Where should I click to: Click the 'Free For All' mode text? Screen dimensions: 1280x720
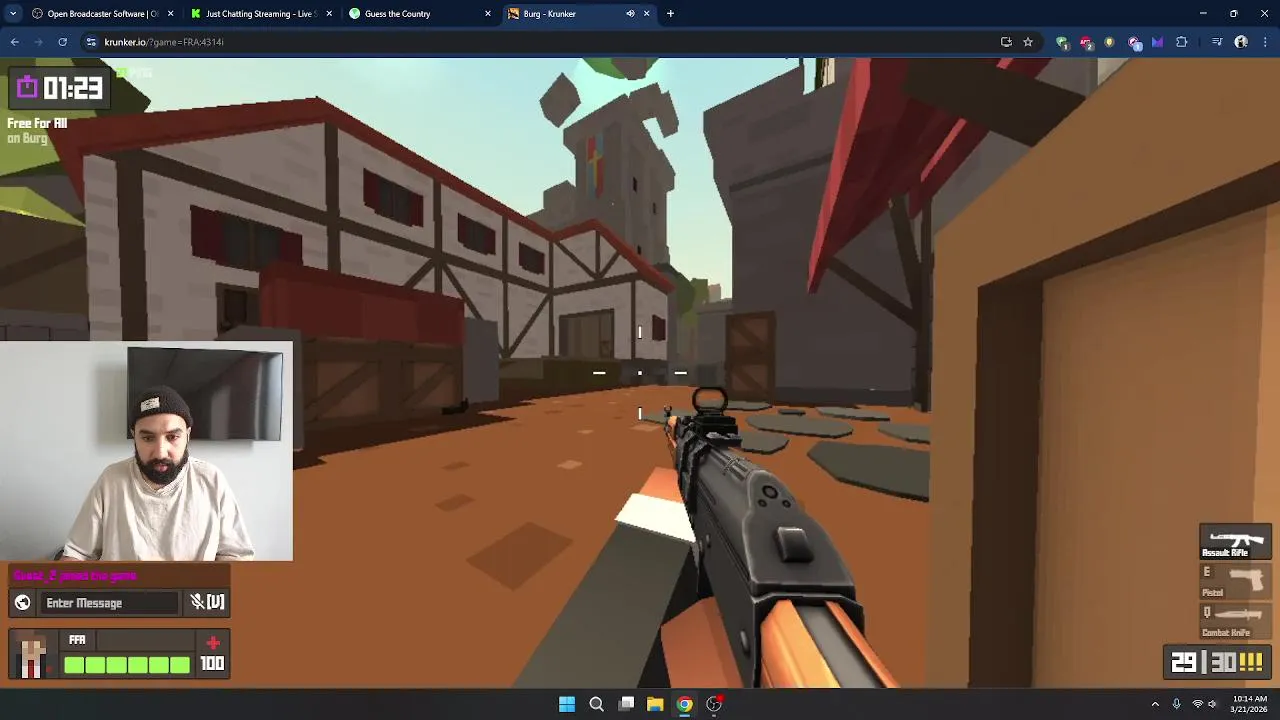coord(37,123)
